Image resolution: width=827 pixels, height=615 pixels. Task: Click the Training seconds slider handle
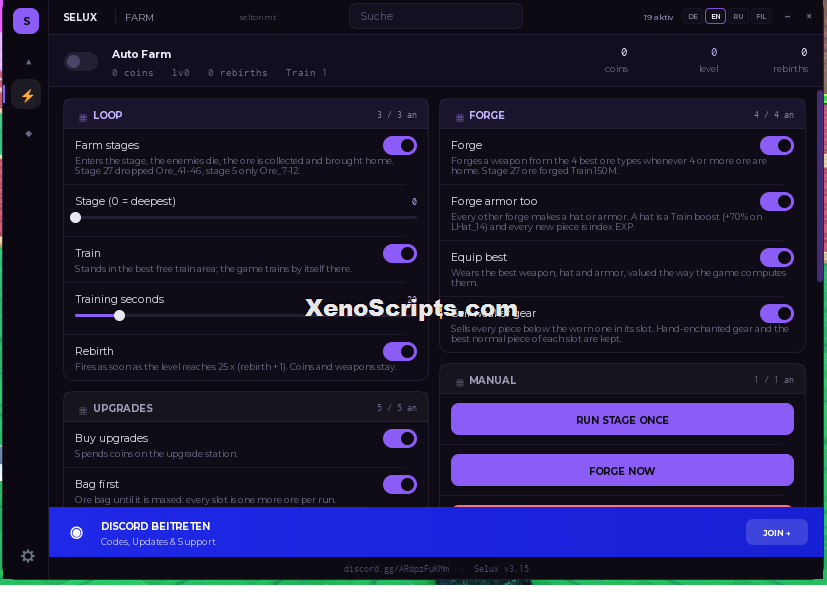click(x=120, y=315)
